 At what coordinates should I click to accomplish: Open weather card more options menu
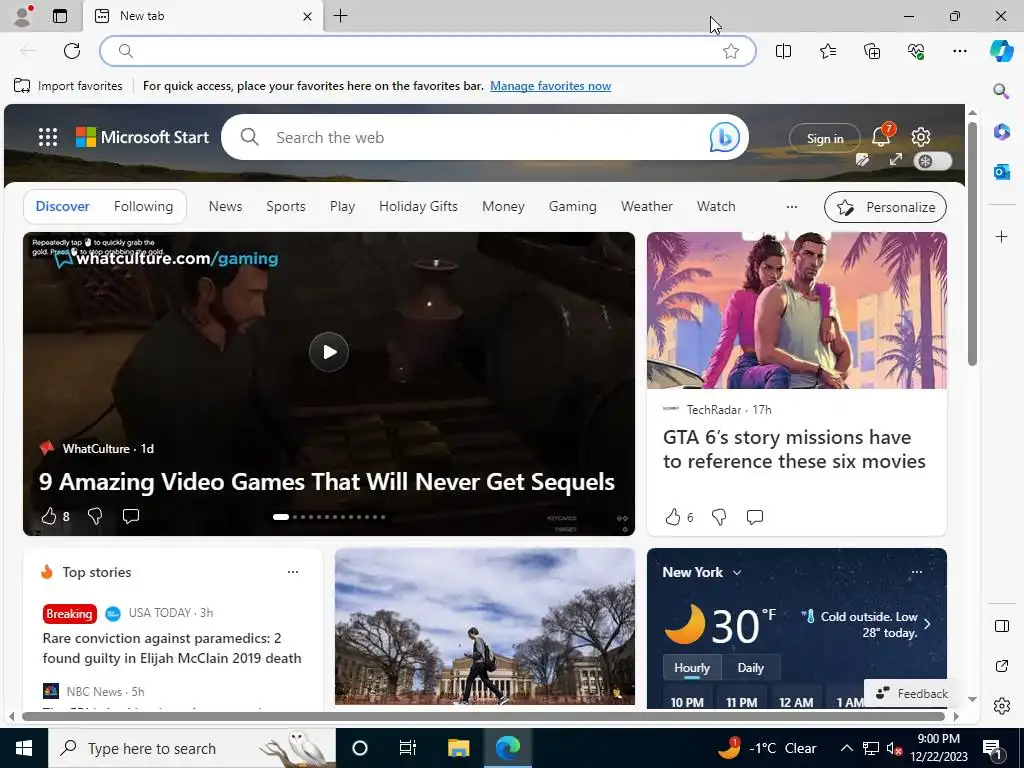click(x=917, y=572)
